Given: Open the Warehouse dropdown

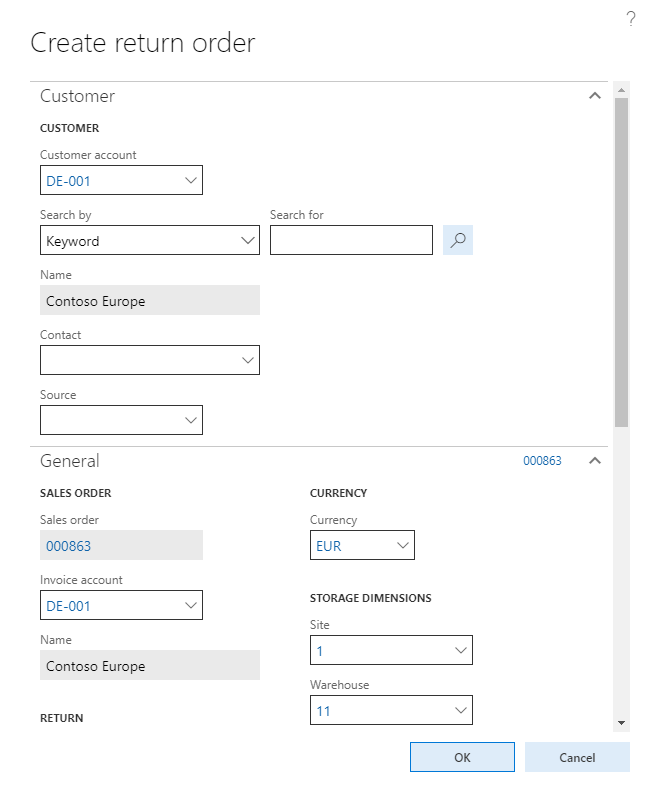Looking at the screenshot, I should click(461, 710).
